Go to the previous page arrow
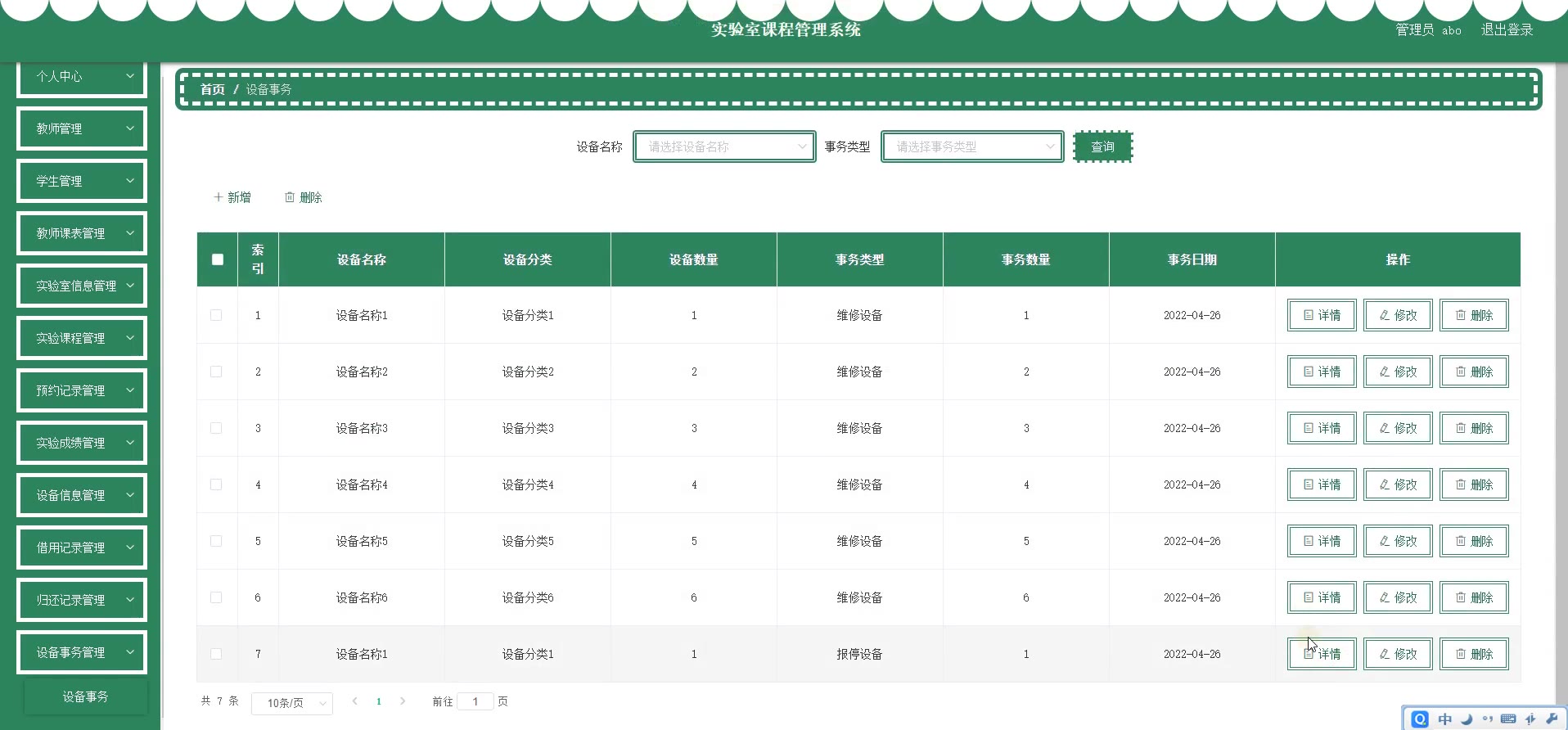 tap(354, 701)
